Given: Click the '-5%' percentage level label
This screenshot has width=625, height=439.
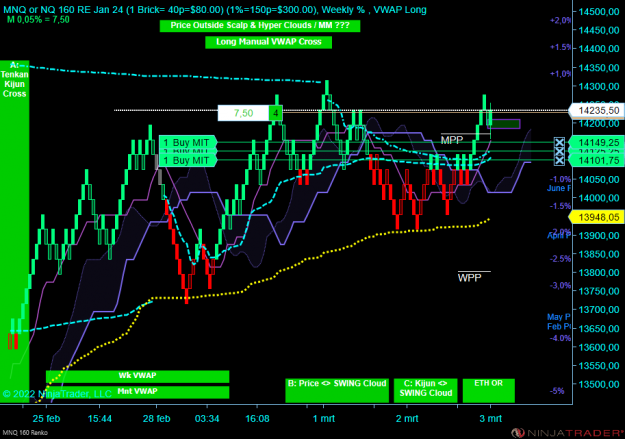Looking at the screenshot, I should (x=558, y=391).
